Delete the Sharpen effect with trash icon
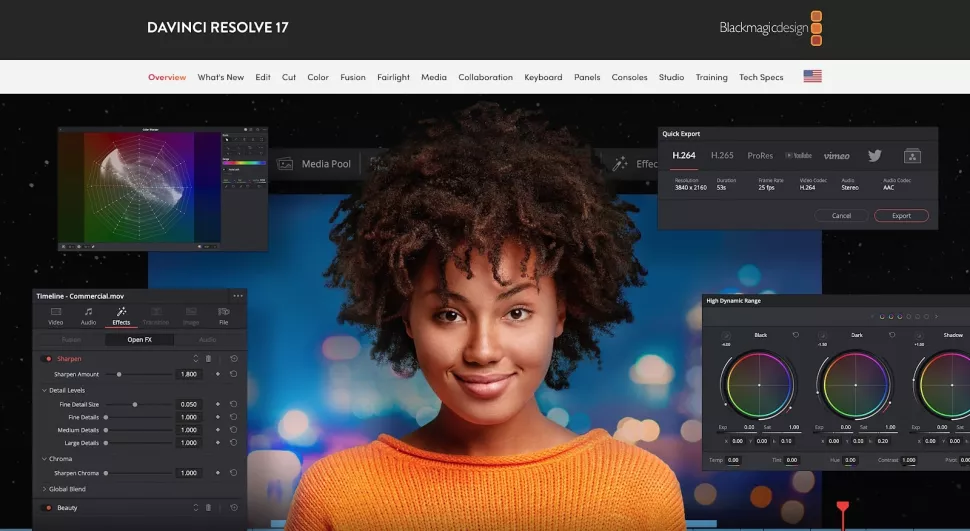 coord(208,358)
